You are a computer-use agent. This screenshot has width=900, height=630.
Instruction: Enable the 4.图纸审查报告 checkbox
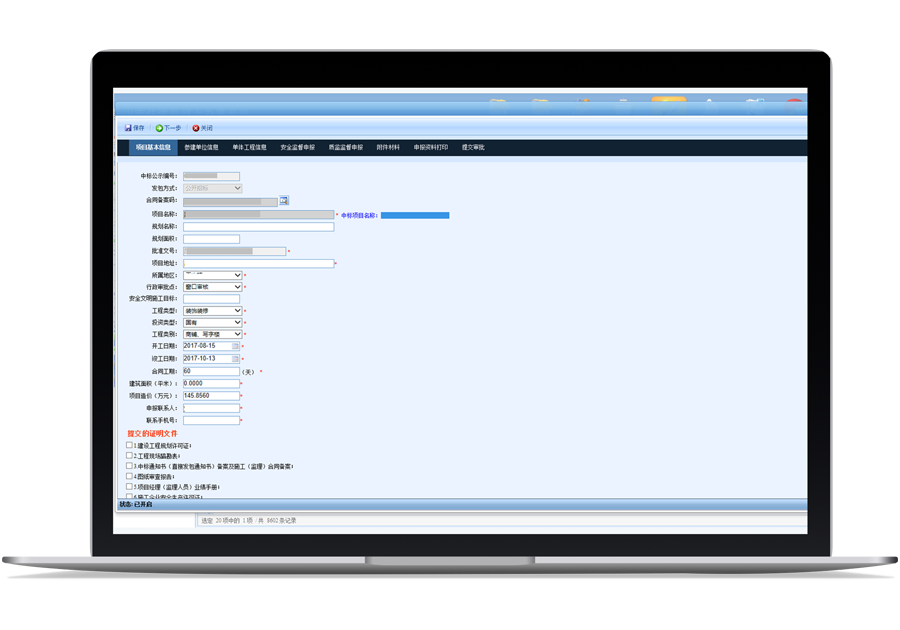click(x=129, y=477)
